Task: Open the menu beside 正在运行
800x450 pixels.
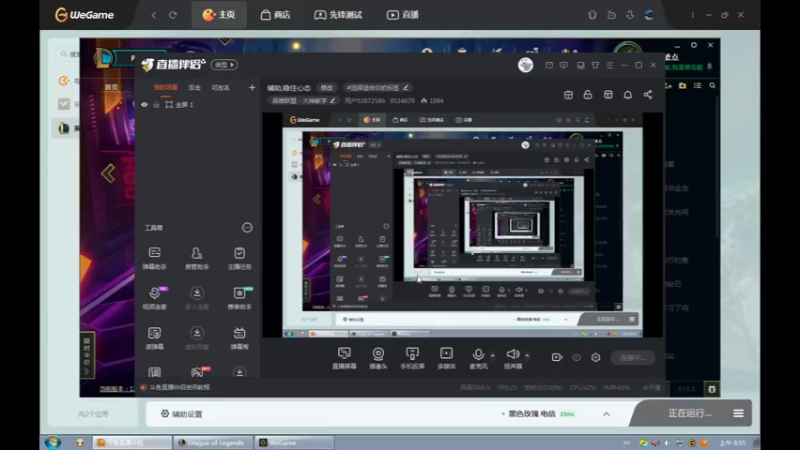Action: (x=738, y=413)
